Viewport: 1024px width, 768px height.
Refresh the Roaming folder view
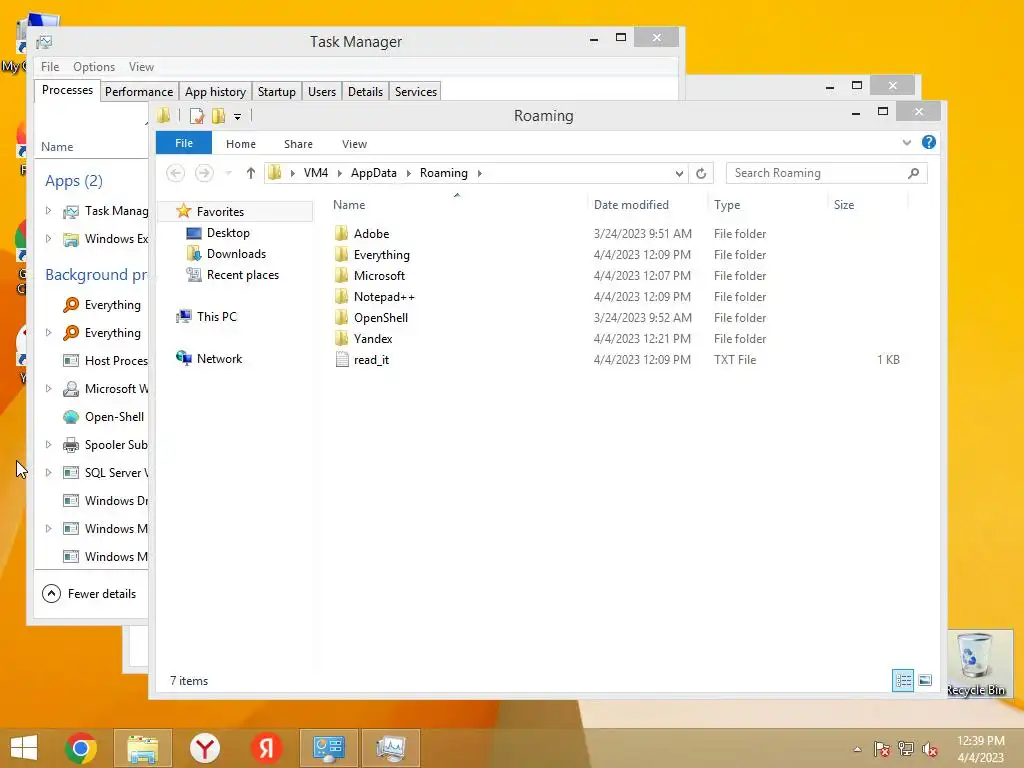tap(701, 173)
